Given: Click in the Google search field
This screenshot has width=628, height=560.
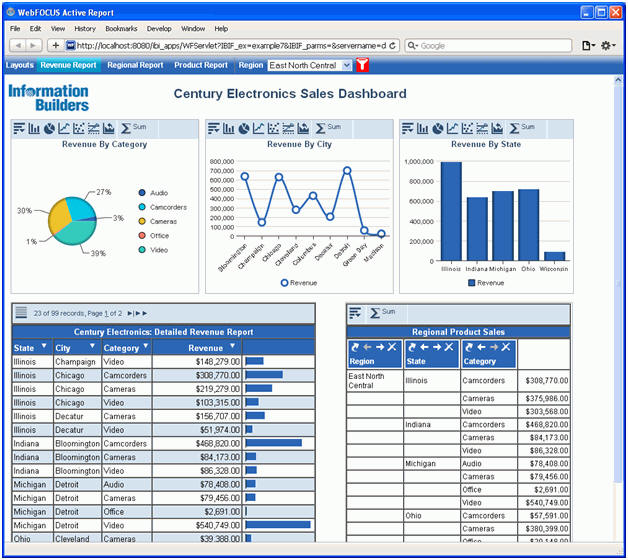Looking at the screenshot, I should pyautogui.click(x=488, y=46).
